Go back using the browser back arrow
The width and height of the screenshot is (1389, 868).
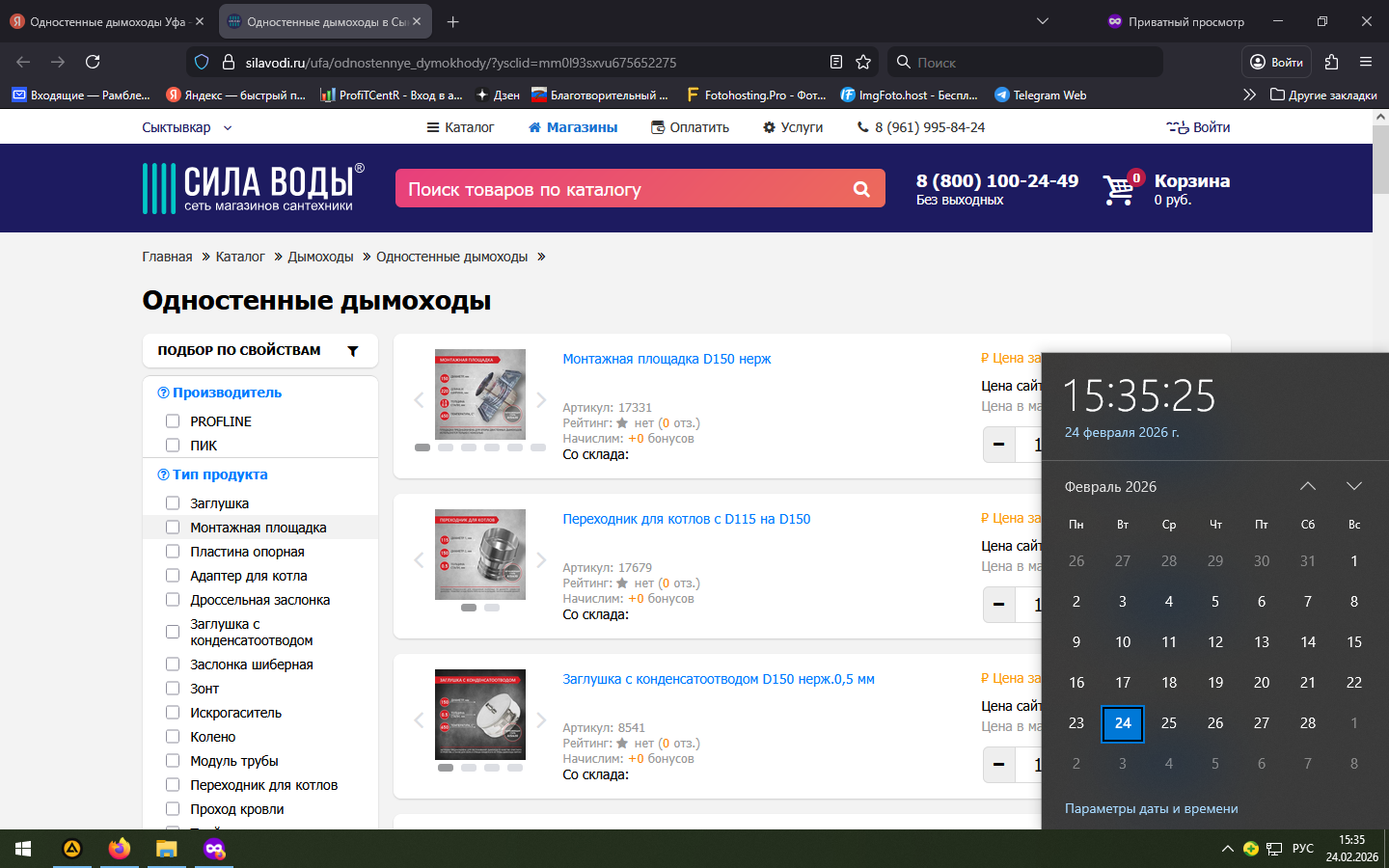tap(23, 62)
